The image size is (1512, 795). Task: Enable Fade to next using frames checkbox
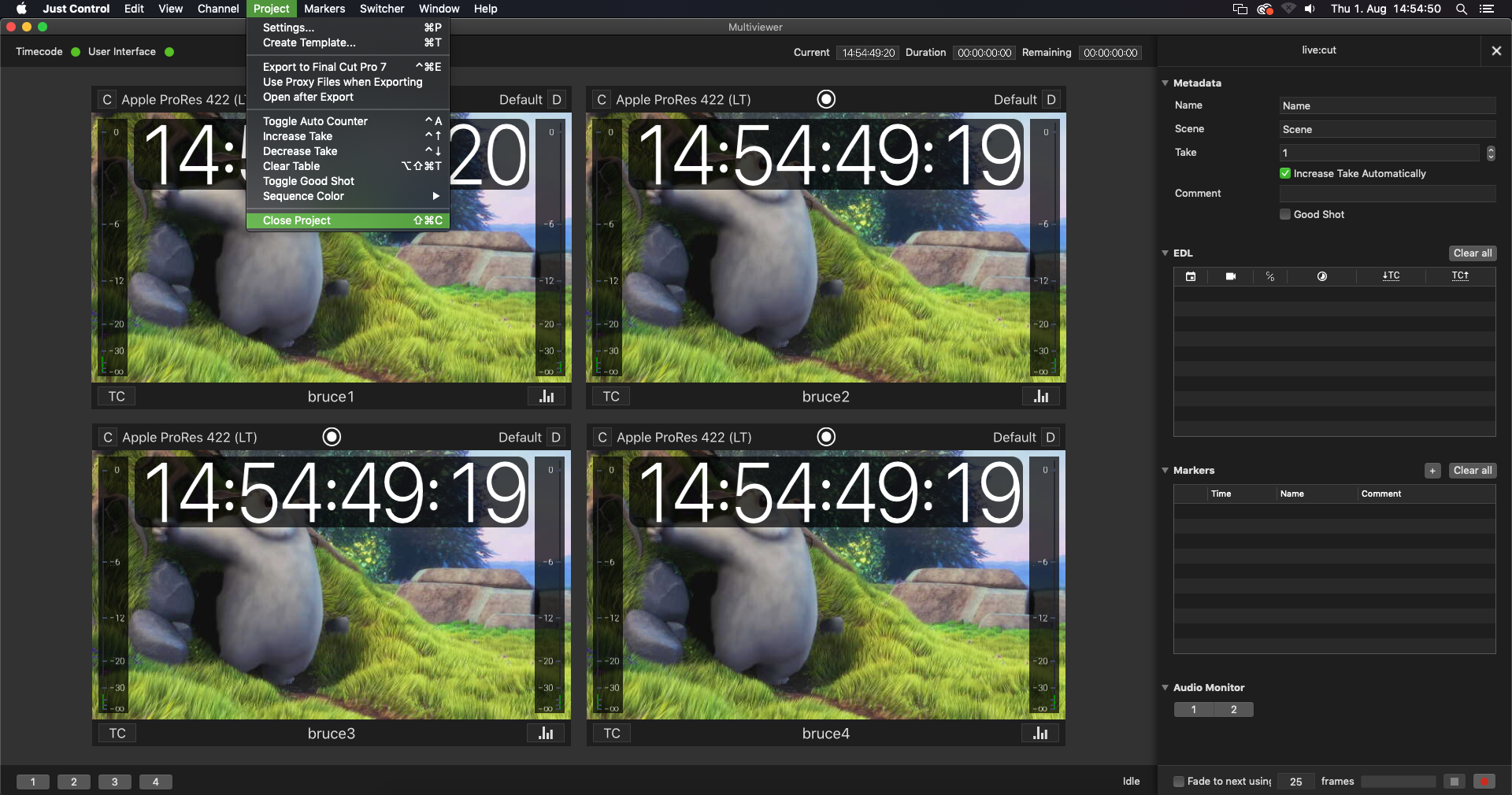1179,782
